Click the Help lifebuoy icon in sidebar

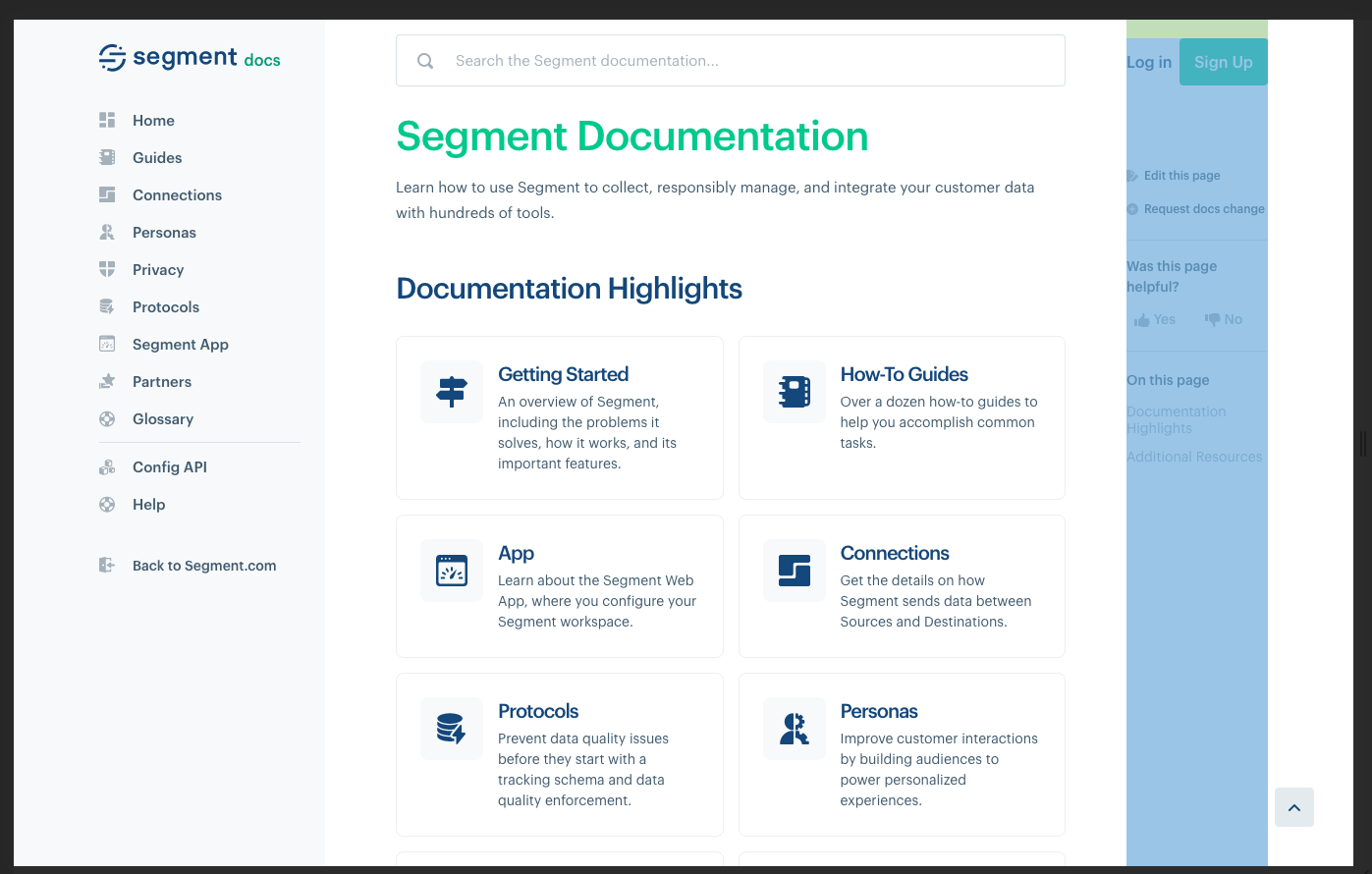pyautogui.click(x=107, y=505)
